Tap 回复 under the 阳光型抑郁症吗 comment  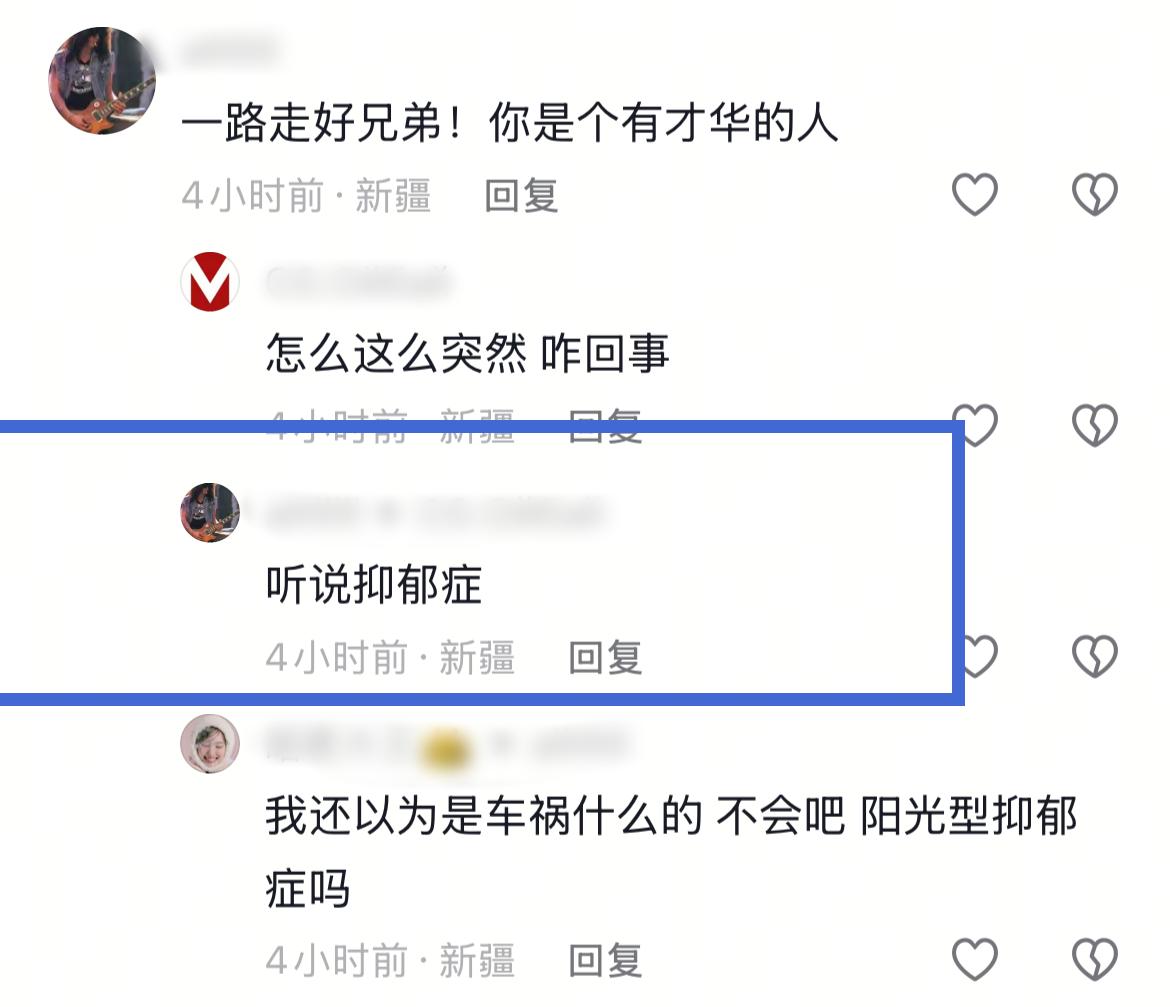click(604, 960)
